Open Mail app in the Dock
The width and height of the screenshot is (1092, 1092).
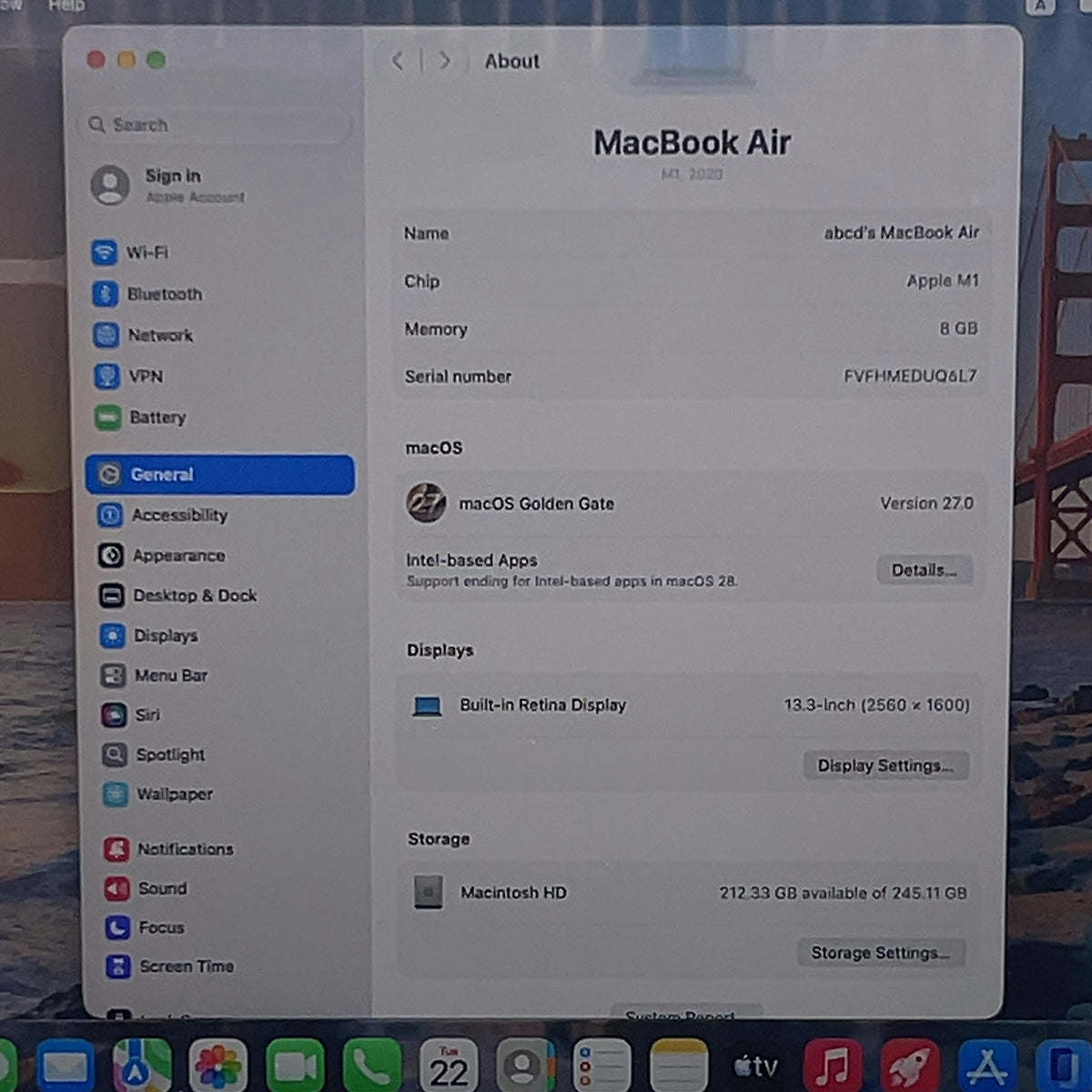(66, 1067)
